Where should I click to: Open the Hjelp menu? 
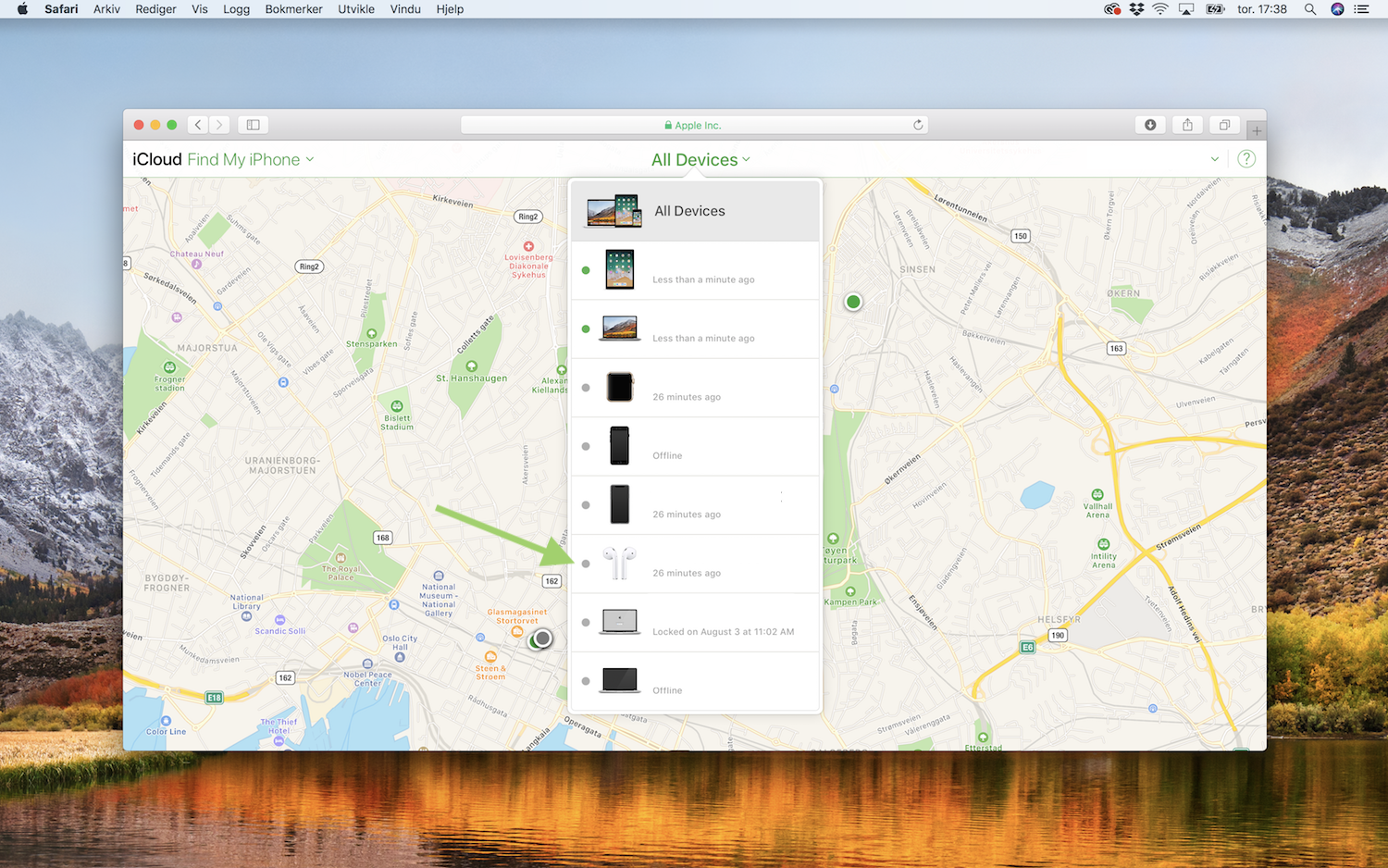click(x=450, y=9)
